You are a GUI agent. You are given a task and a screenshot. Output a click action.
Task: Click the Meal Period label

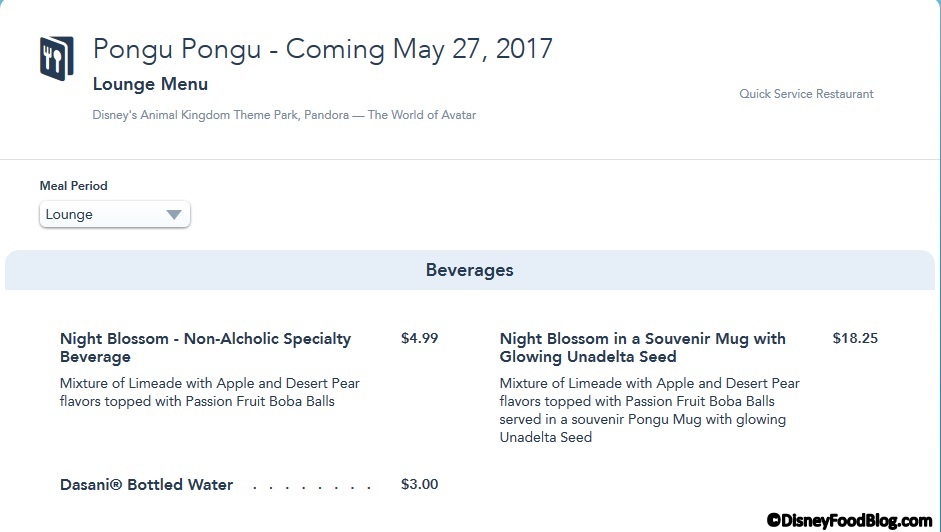click(x=73, y=186)
